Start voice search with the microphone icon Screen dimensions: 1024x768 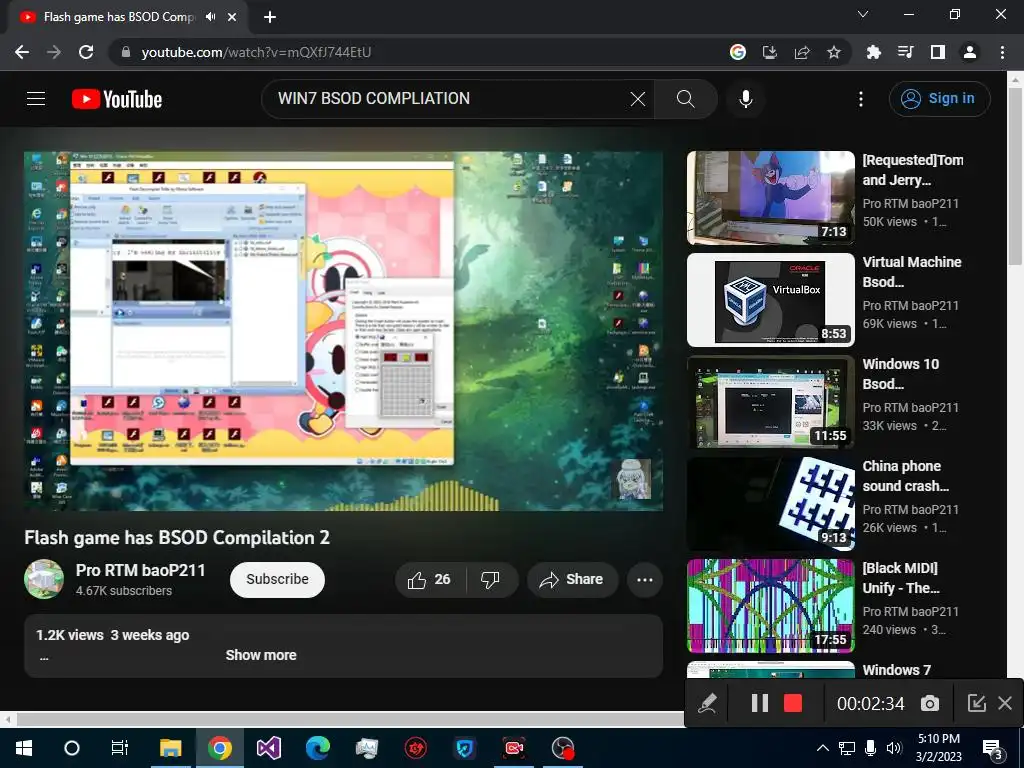pos(746,99)
